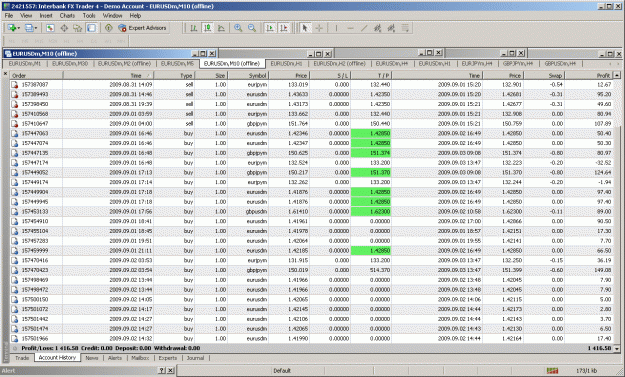Toggle the chart auto scroll icon
This screenshot has height=377, width=625.
point(270,28)
